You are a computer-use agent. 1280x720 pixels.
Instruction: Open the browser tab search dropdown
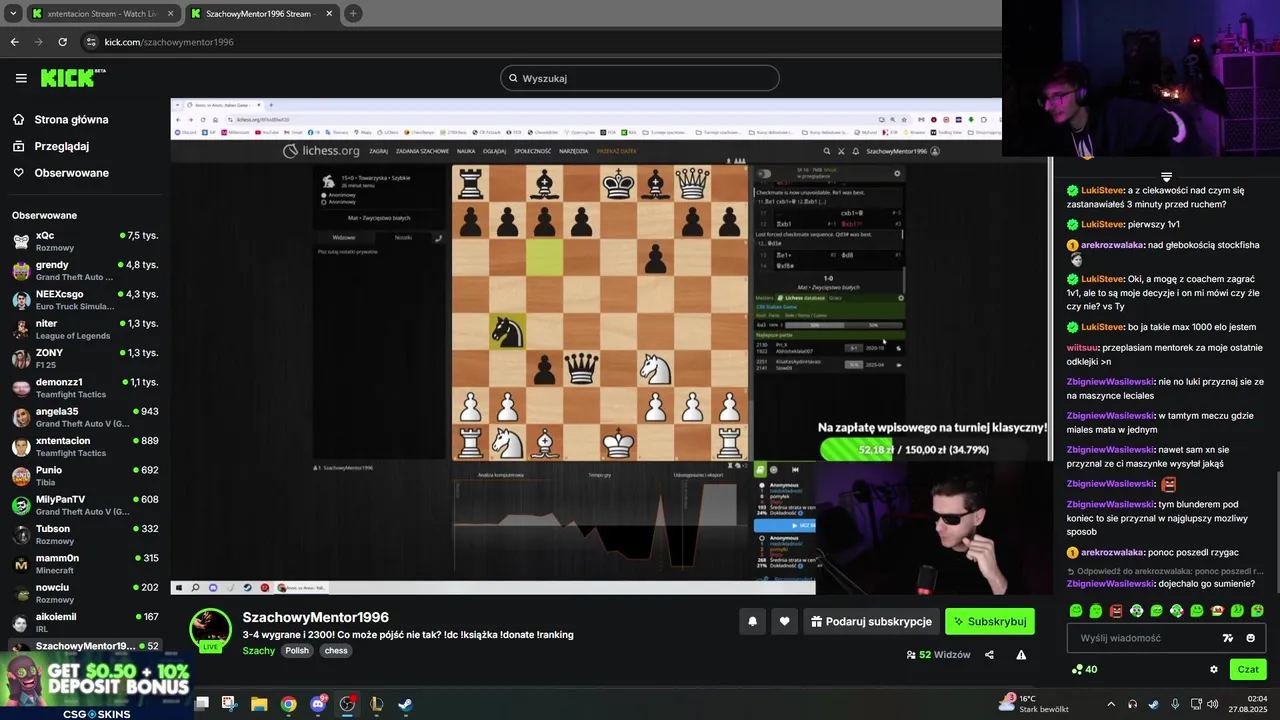click(x=13, y=14)
